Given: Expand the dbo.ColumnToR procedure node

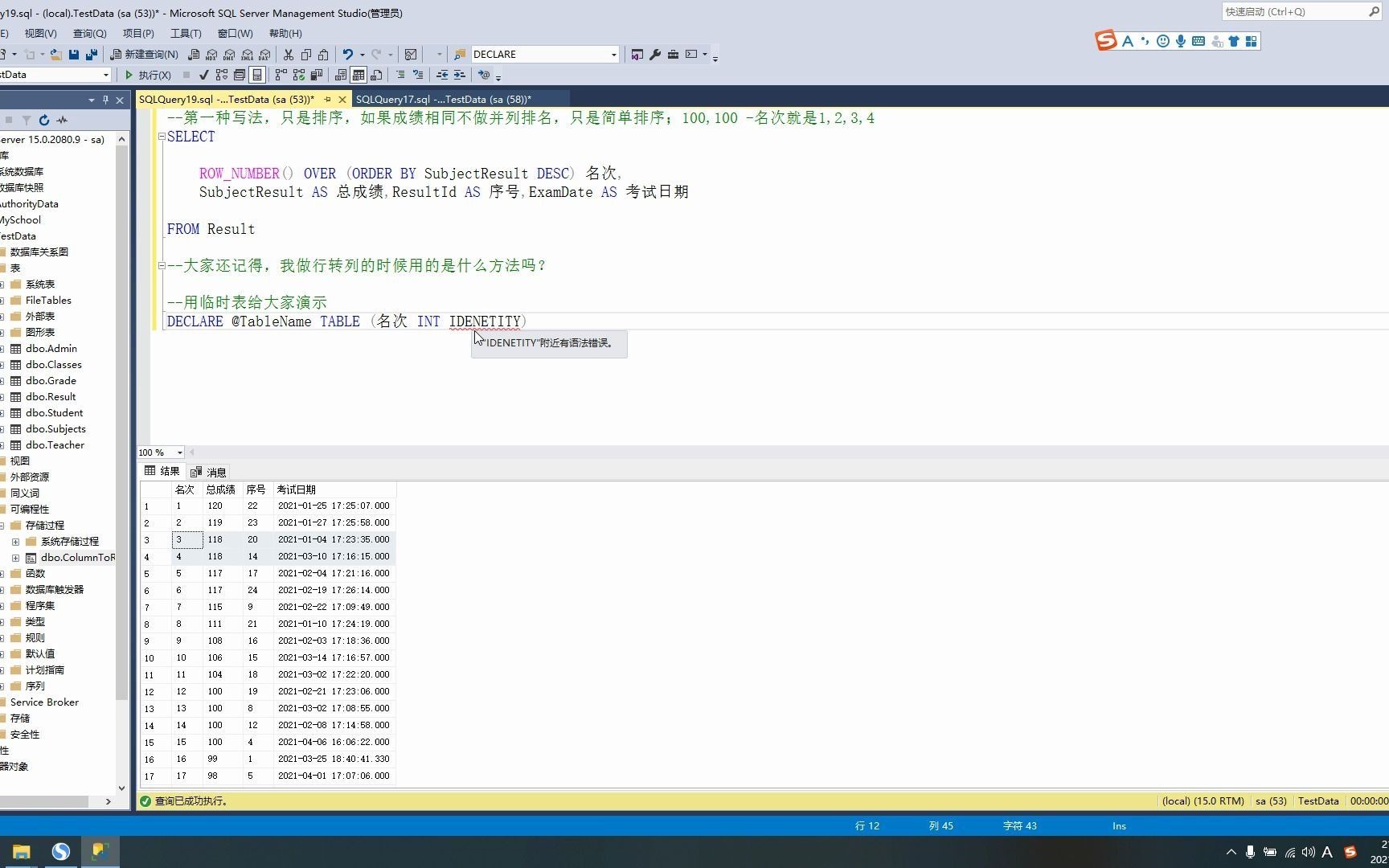Looking at the screenshot, I should point(15,558).
